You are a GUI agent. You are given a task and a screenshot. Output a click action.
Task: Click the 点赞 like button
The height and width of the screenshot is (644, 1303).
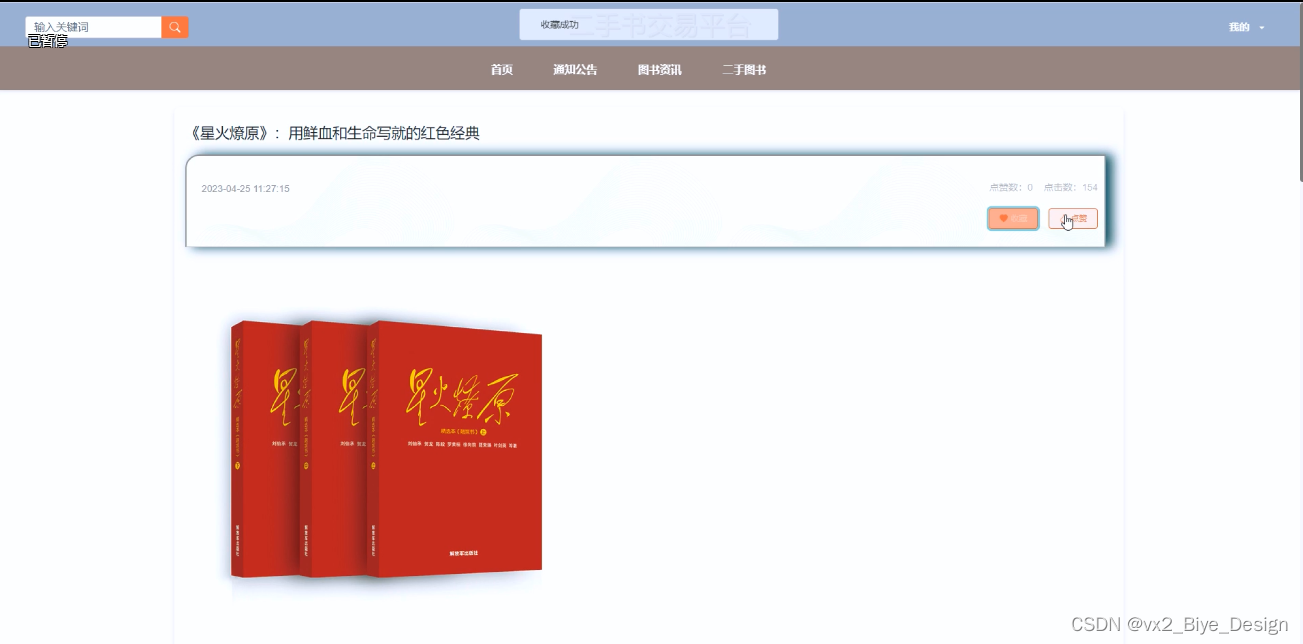(1073, 218)
